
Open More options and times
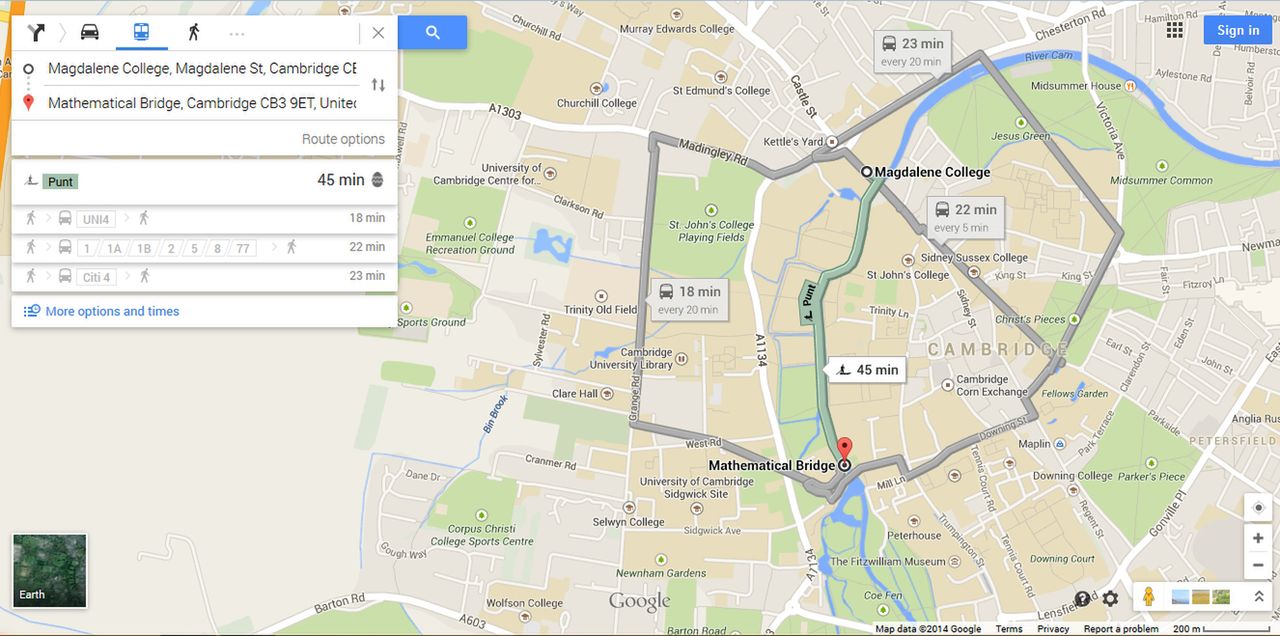pyautogui.click(x=101, y=311)
